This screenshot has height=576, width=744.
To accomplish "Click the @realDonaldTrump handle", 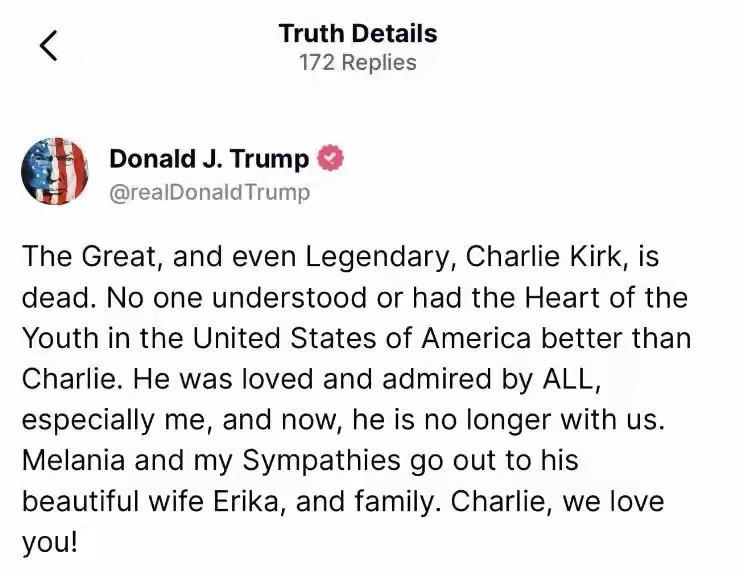I will point(209,192).
